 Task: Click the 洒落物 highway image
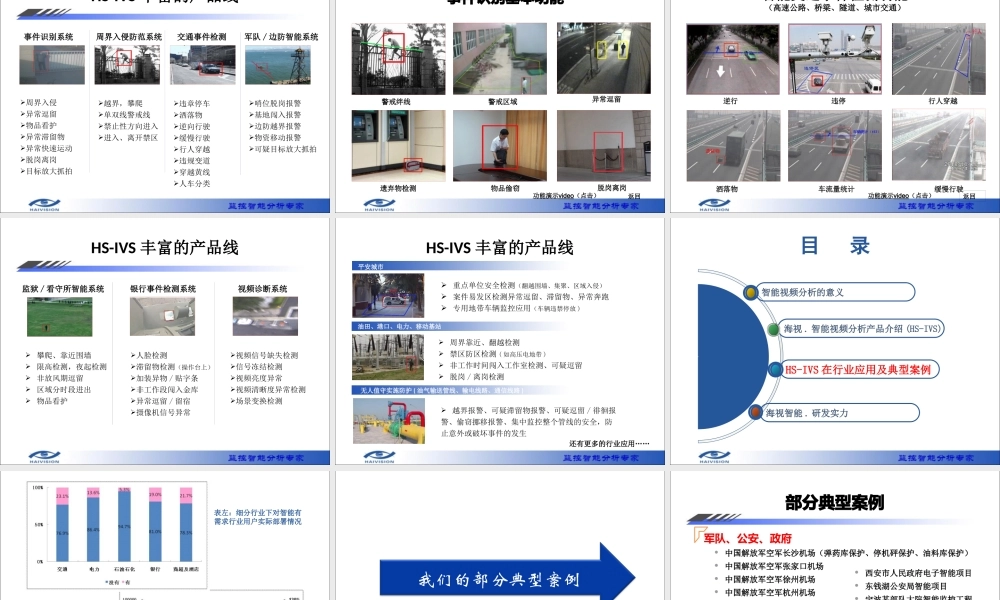733,145
